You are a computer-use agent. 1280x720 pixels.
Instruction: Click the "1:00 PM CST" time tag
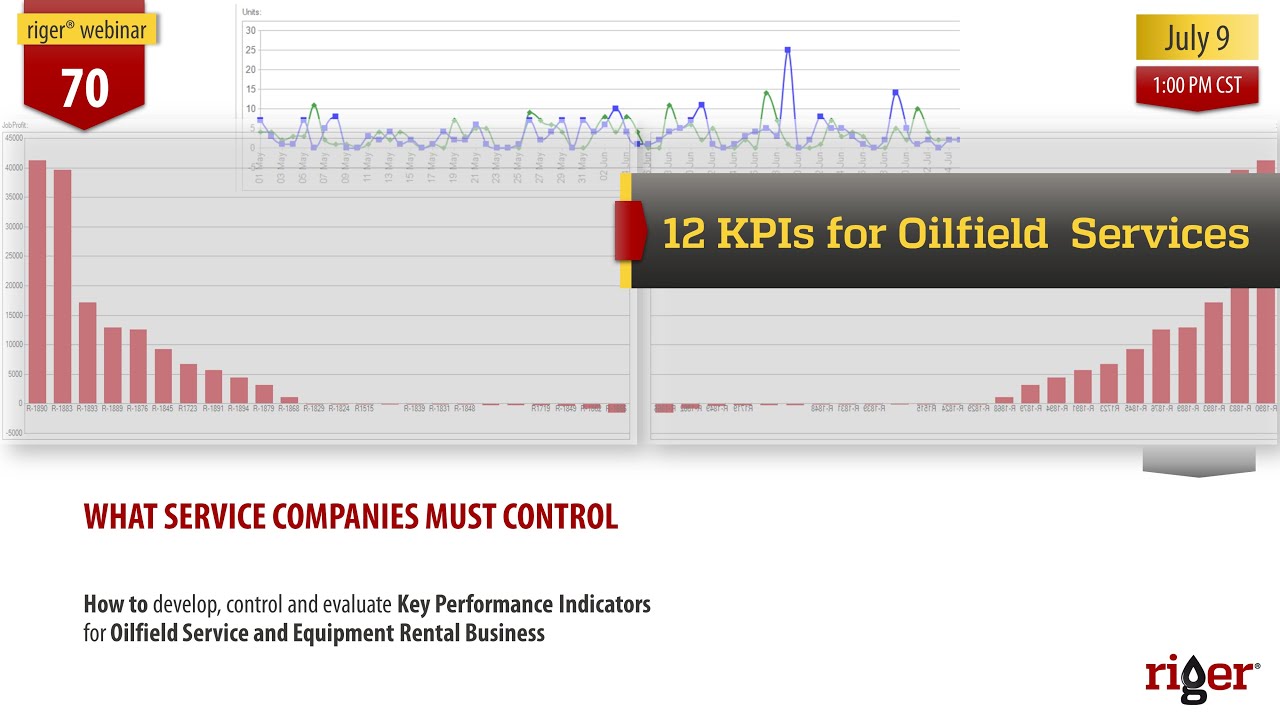click(1197, 85)
